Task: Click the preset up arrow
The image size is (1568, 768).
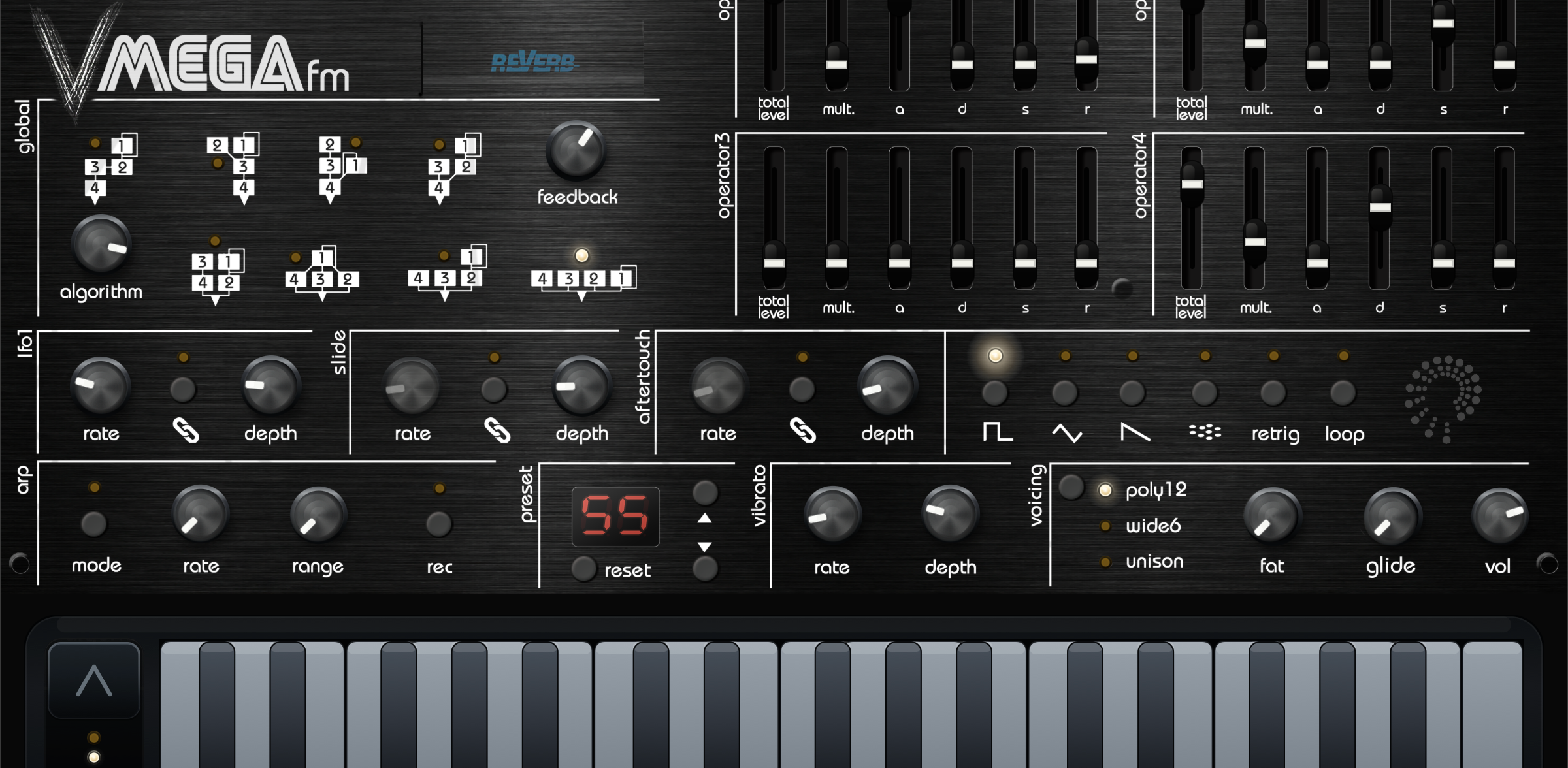Action: coord(704,519)
